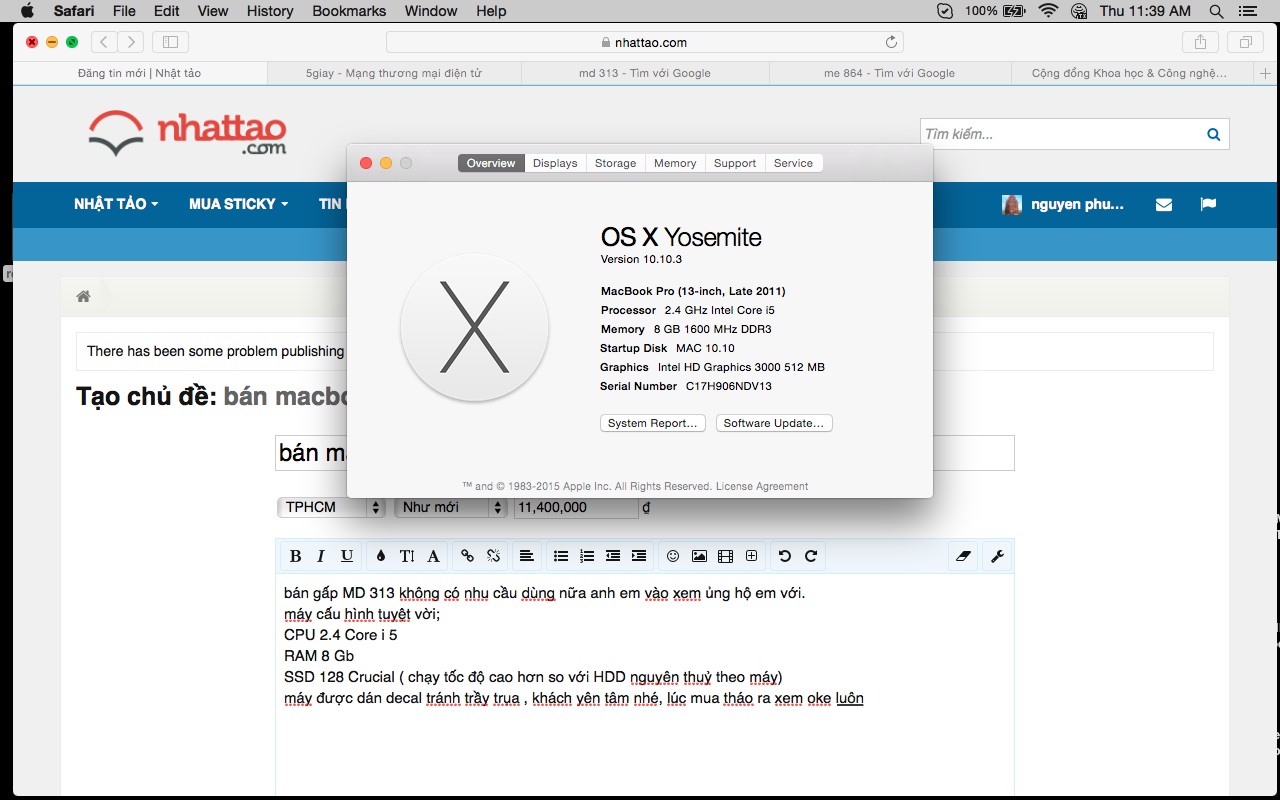Expand the NHẬT TẢO navigation menu
The height and width of the screenshot is (800, 1280).
click(116, 204)
